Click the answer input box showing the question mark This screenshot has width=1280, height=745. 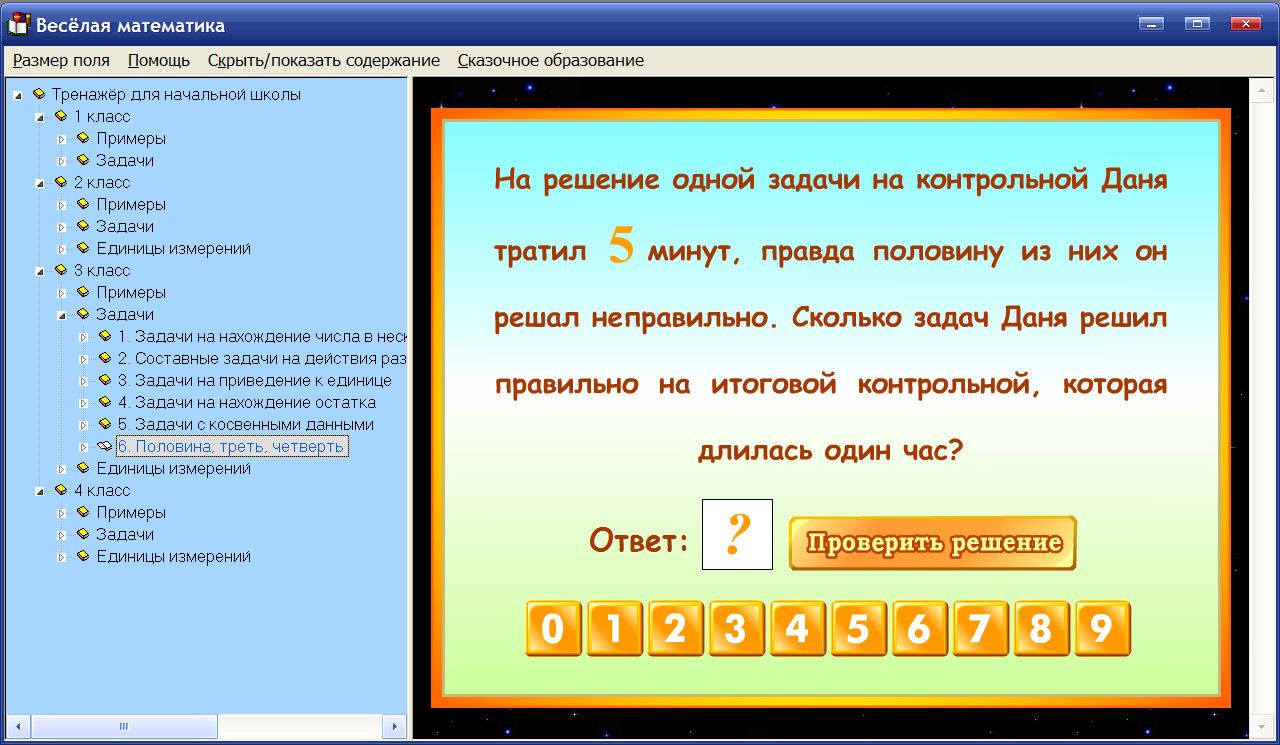click(x=737, y=535)
